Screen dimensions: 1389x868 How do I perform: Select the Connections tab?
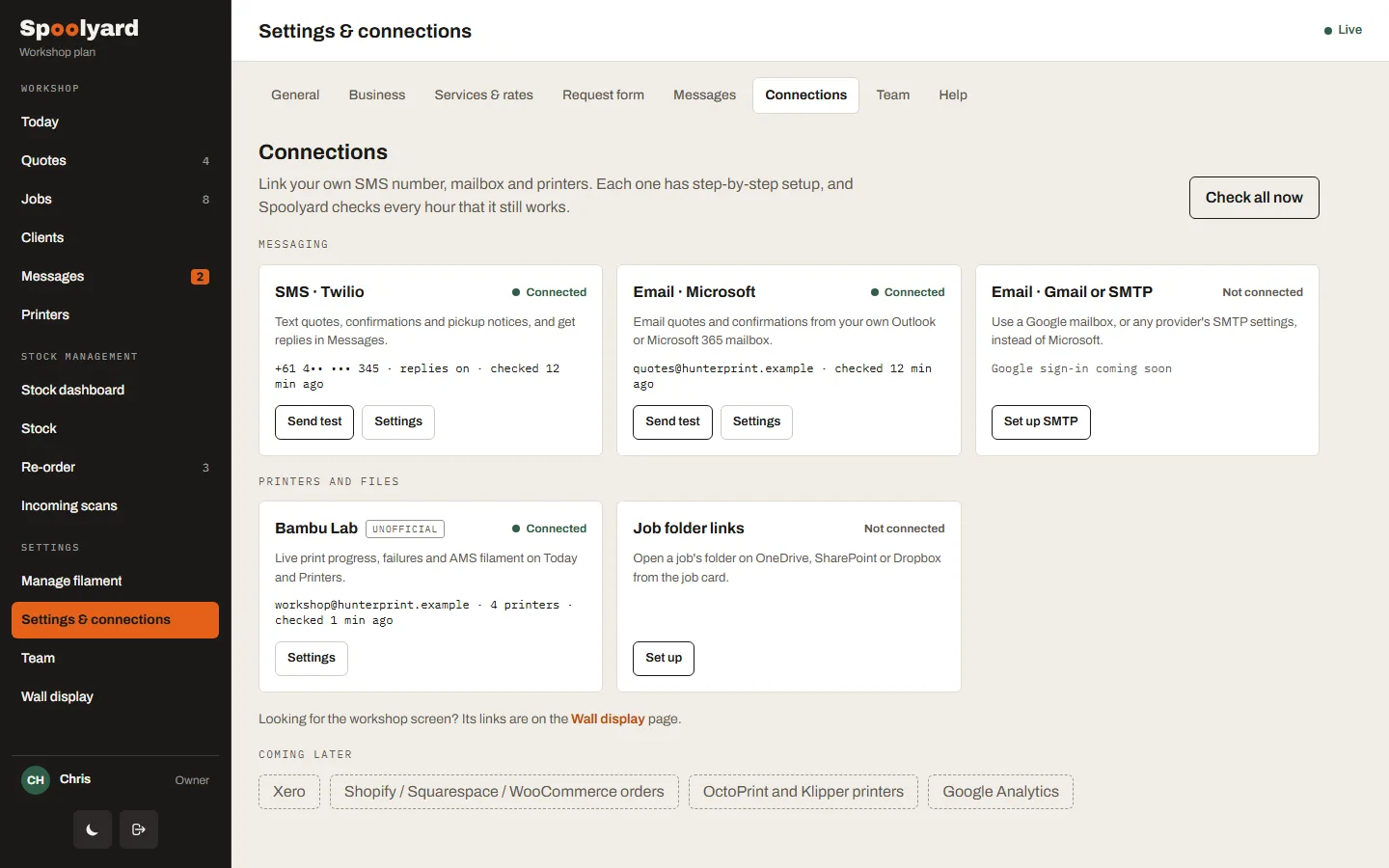806,95
